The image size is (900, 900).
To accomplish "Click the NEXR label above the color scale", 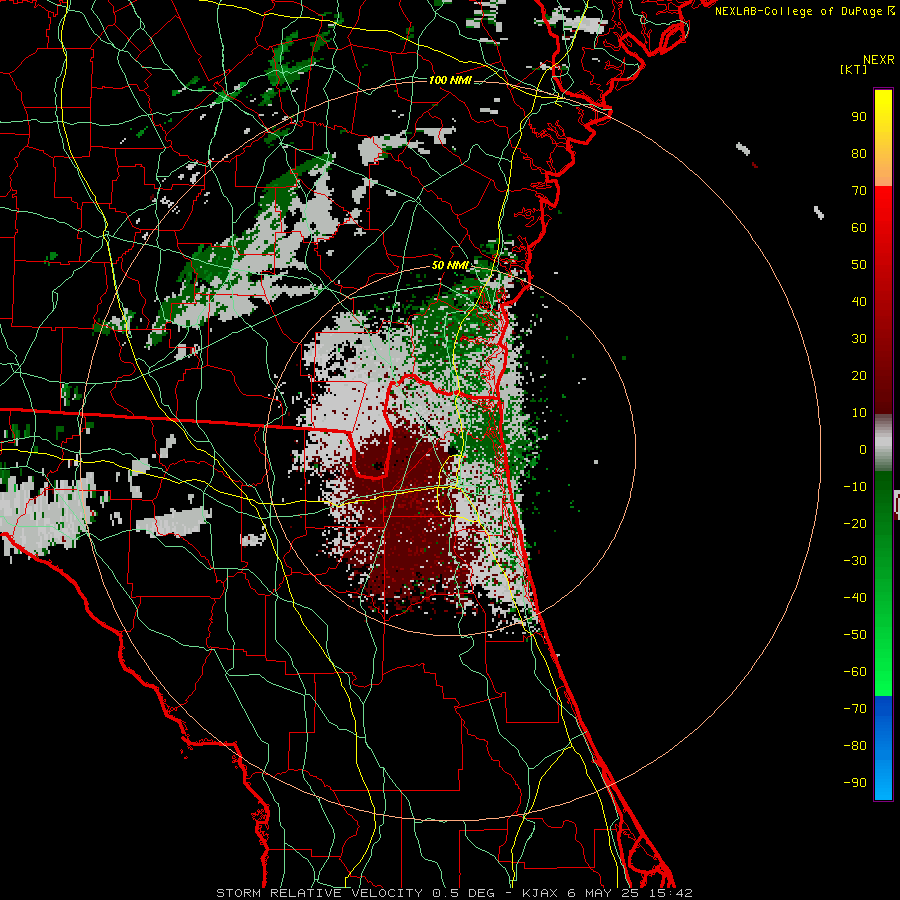I will 879,60.
